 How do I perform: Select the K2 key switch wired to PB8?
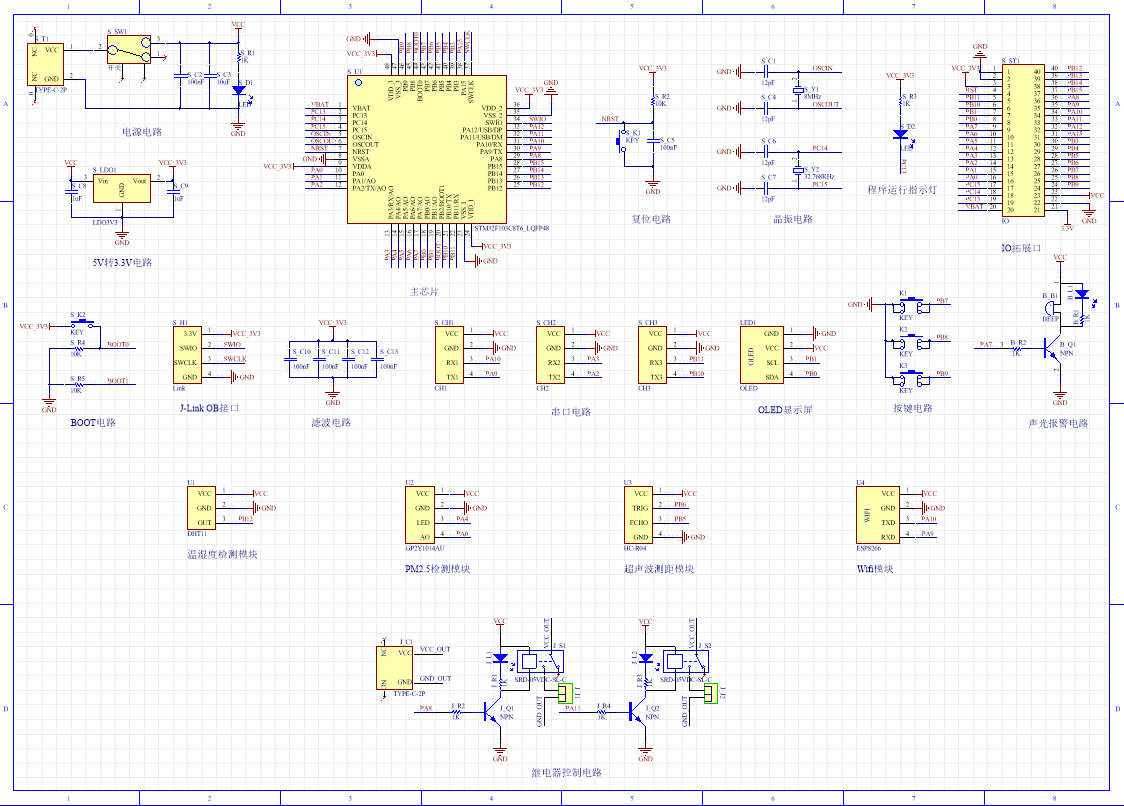click(910, 342)
